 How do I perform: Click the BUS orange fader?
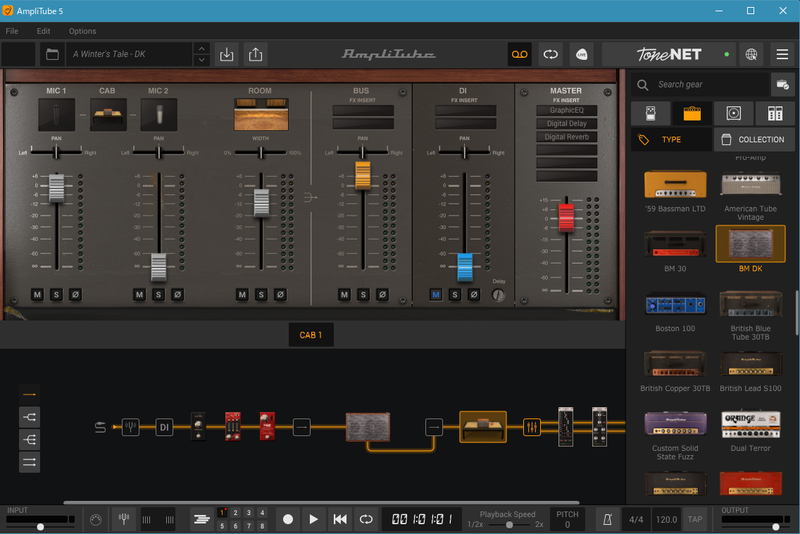tap(363, 175)
